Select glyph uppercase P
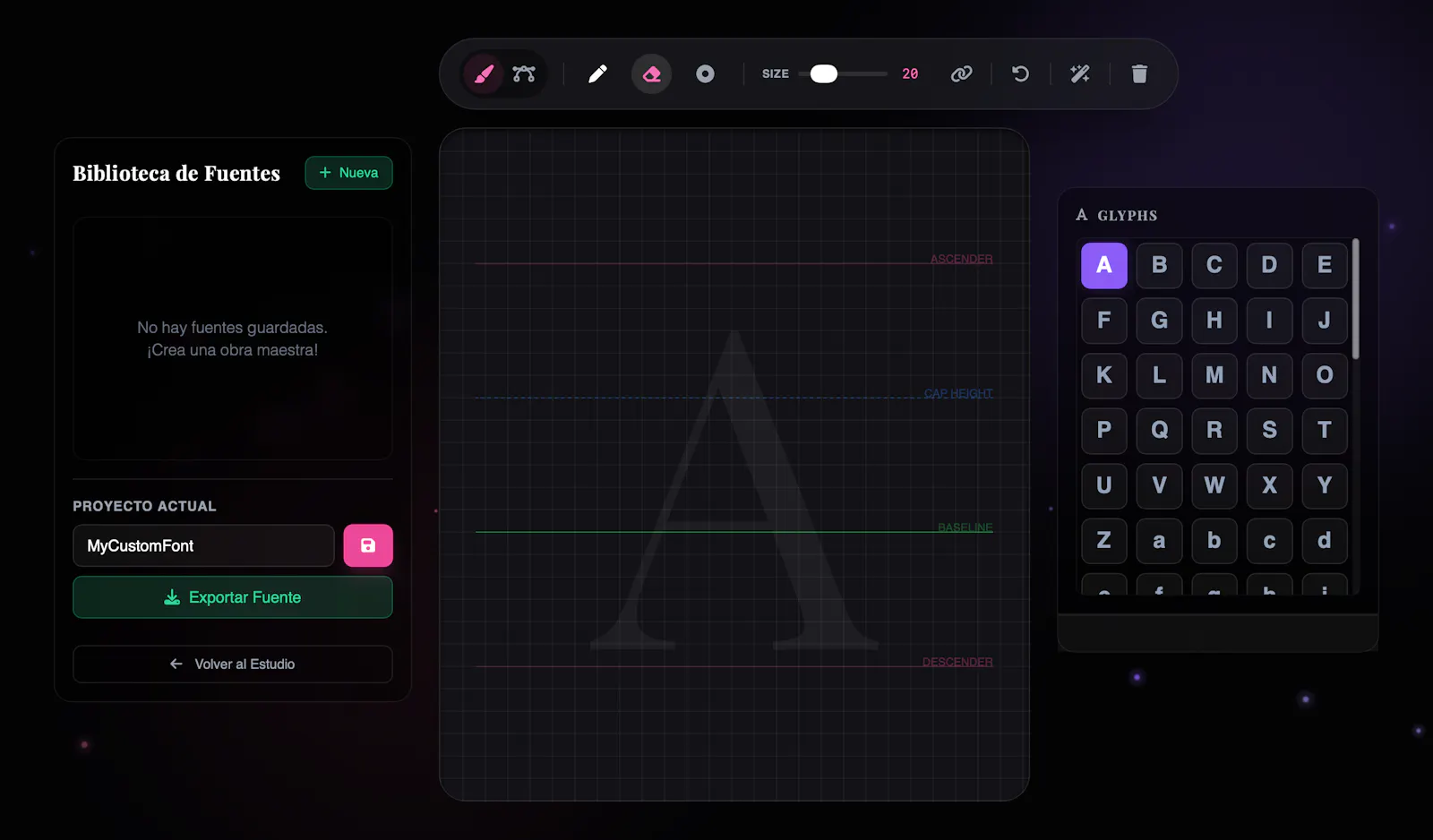The image size is (1433, 840). coord(1104,431)
